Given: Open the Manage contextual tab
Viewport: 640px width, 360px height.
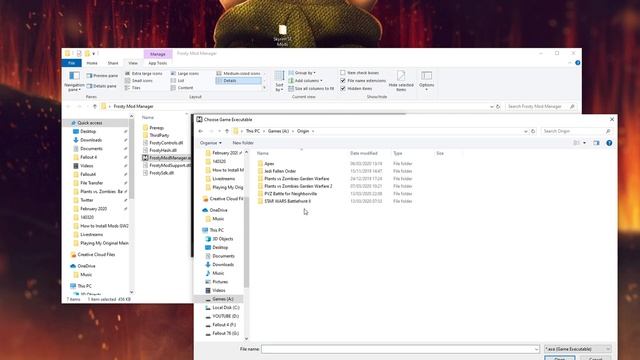Looking at the screenshot, I should click(158, 54).
